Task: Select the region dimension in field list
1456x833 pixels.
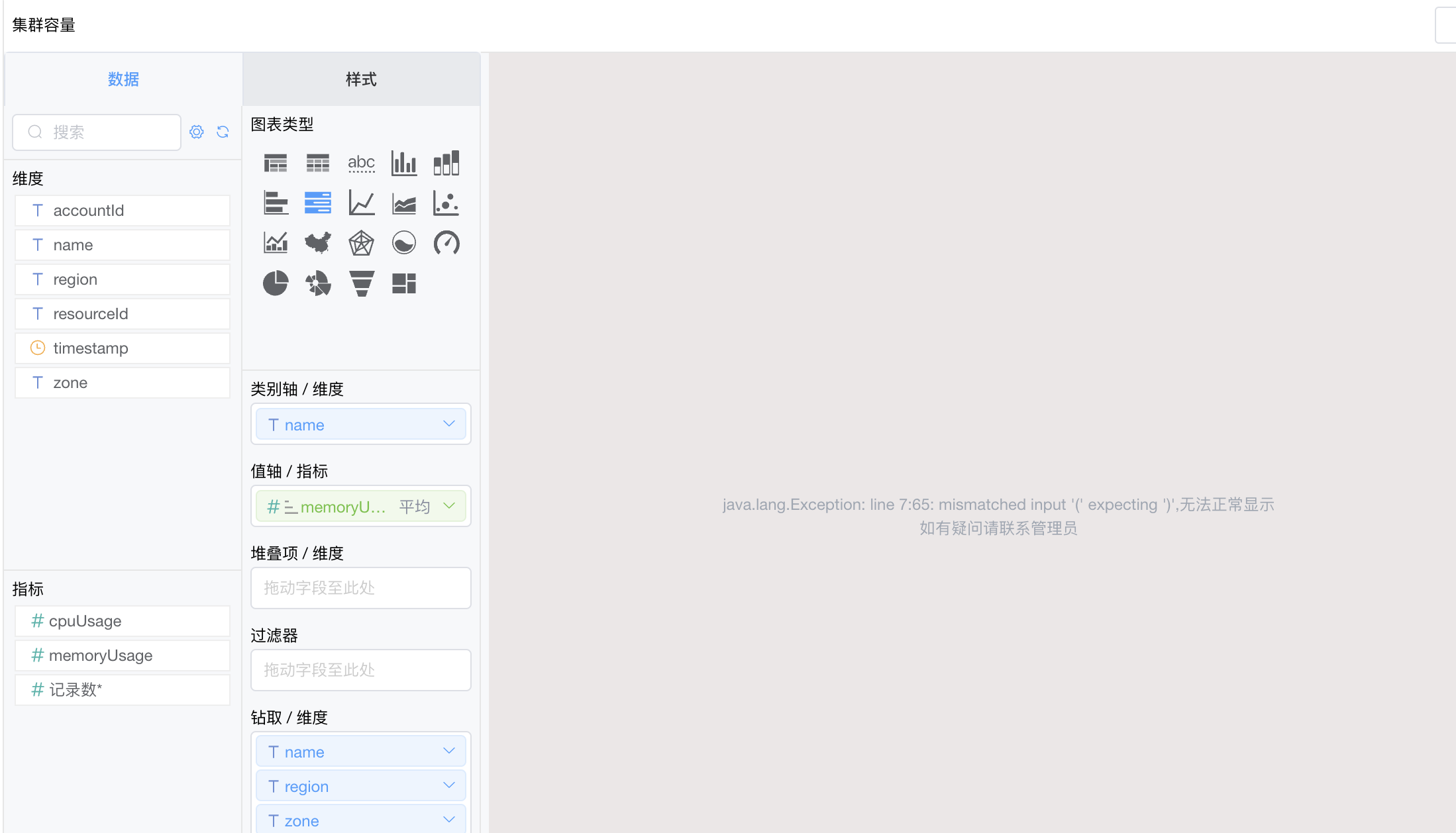Action: [x=123, y=279]
